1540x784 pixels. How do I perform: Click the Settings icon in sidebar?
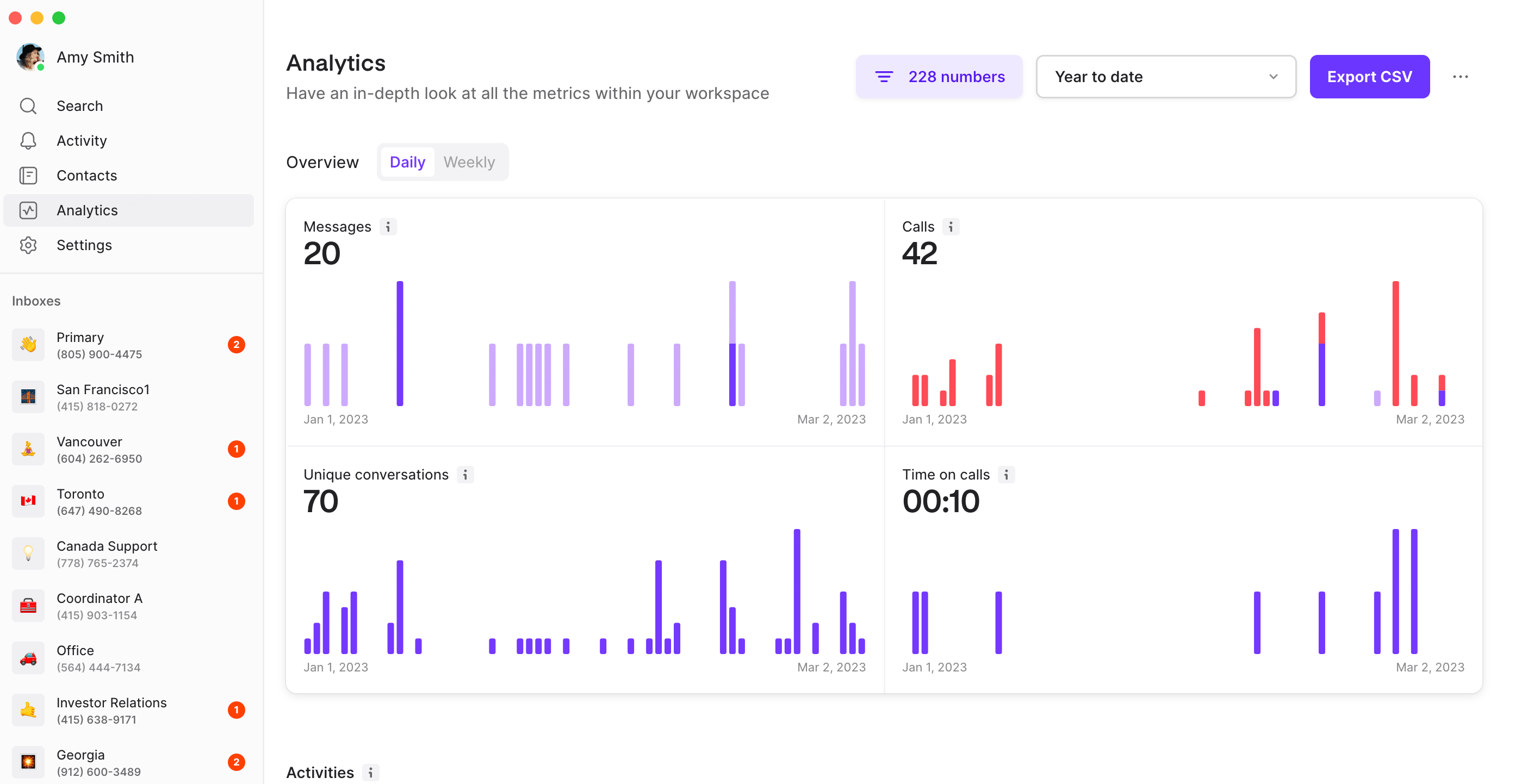pyautogui.click(x=28, y=245)
